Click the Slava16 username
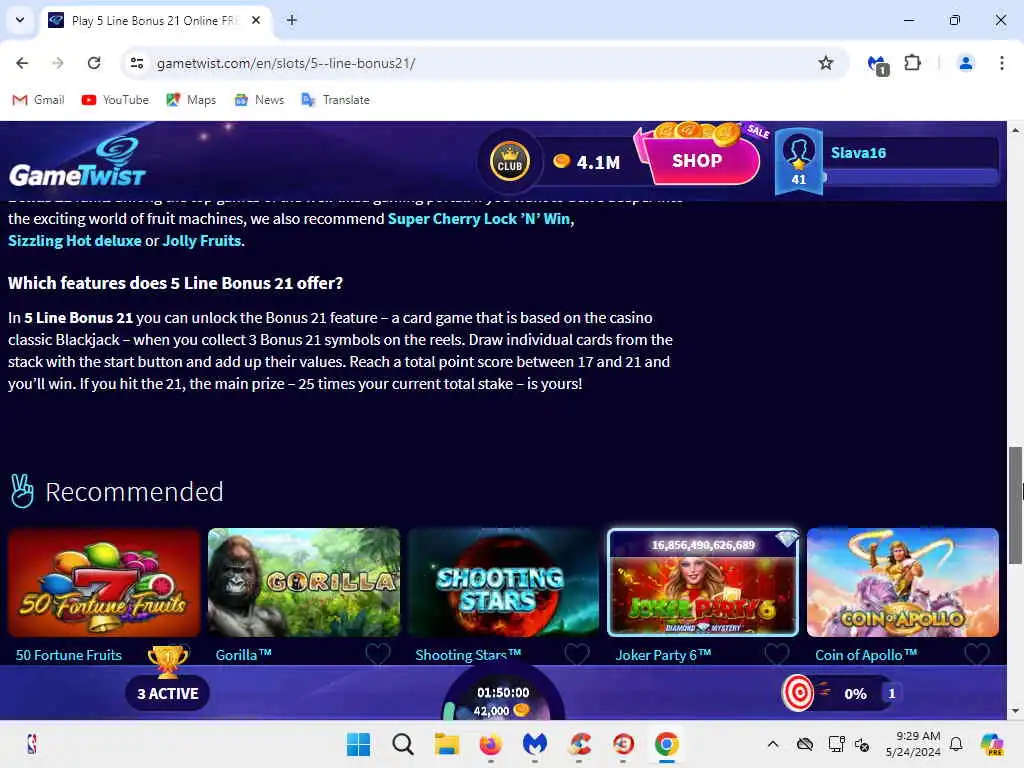 click(858, 153)
